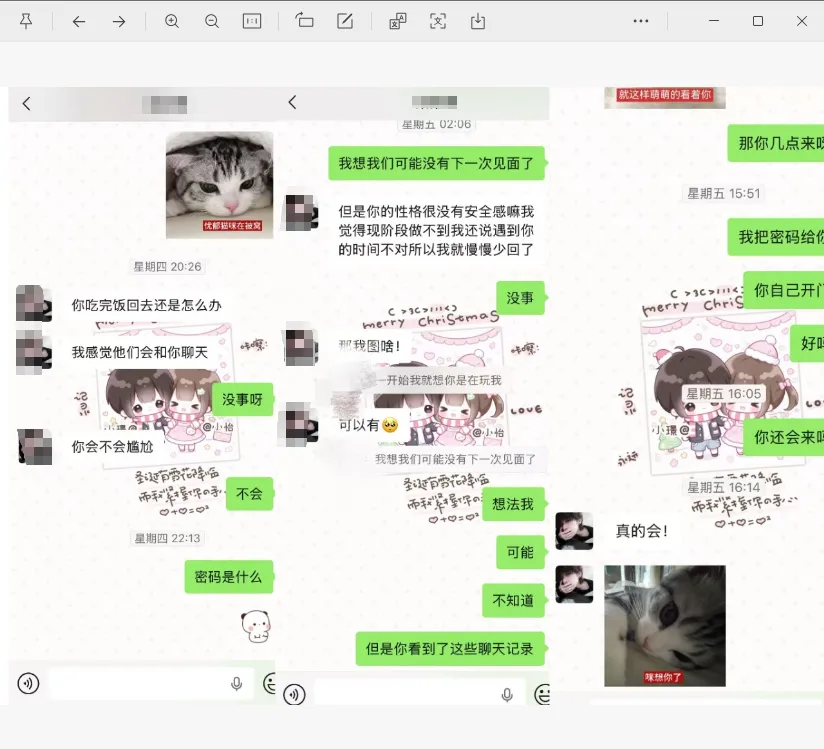Click the avatar beside the sleepy cat sticker

[x=574, y=584]
